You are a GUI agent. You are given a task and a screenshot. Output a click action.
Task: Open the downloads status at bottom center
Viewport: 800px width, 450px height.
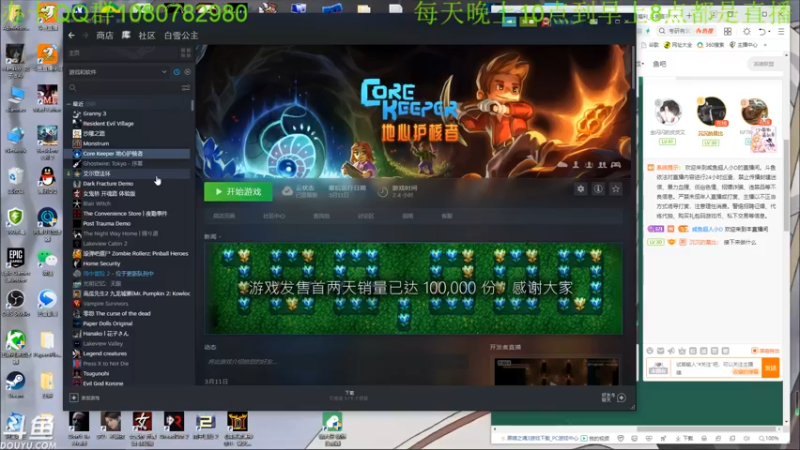[349, 395]
